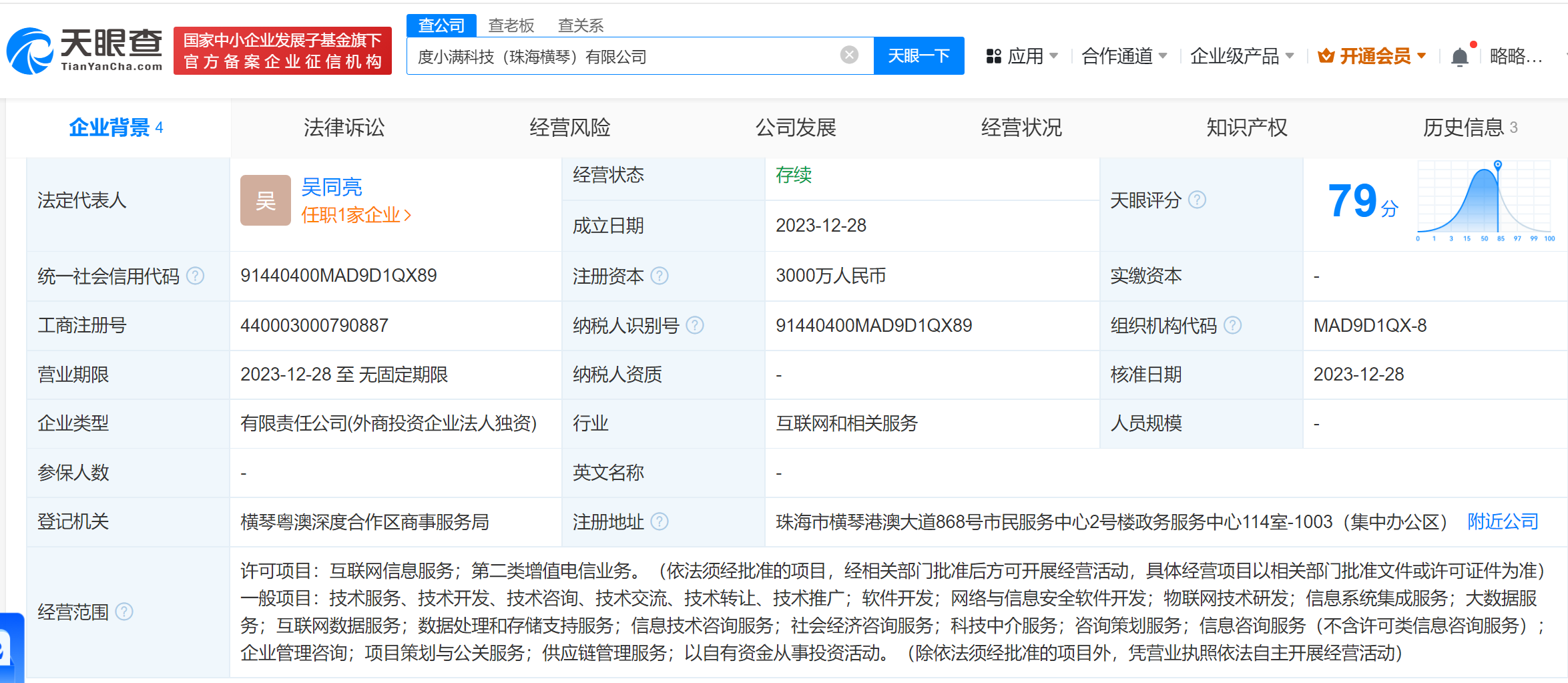Click help icon next to 统一社会信用代码
Screen dimensions: 1568x683
[x=195, y=276]
